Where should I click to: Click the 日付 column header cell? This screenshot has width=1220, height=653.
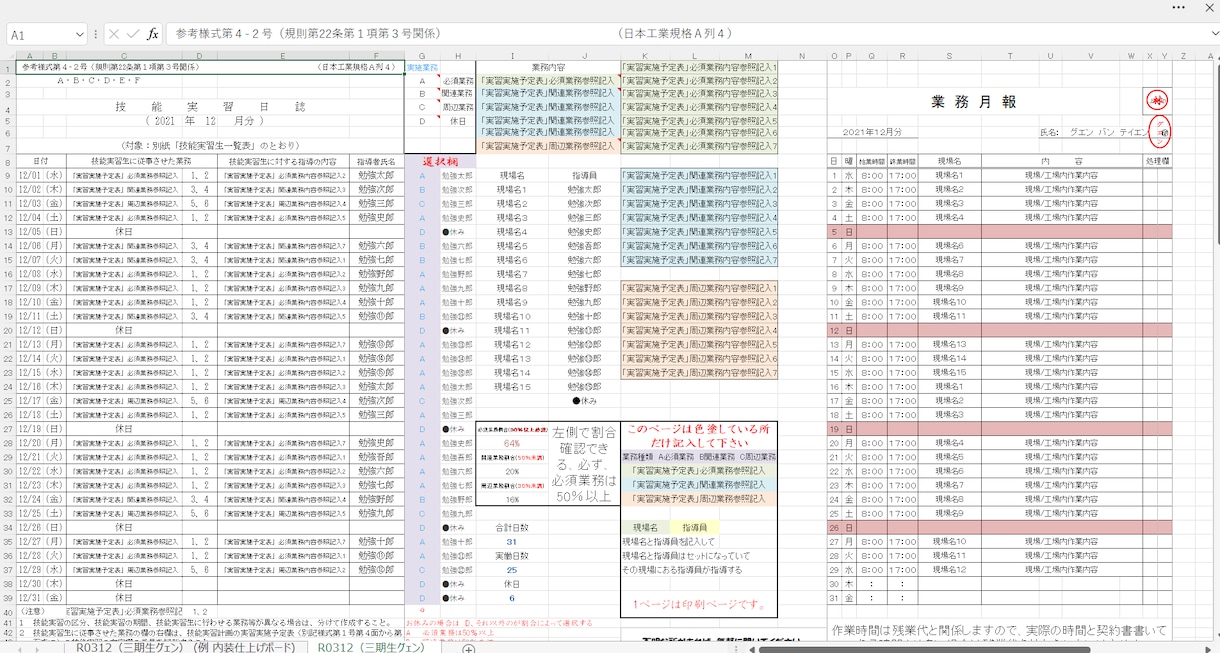tap(41, 160)
